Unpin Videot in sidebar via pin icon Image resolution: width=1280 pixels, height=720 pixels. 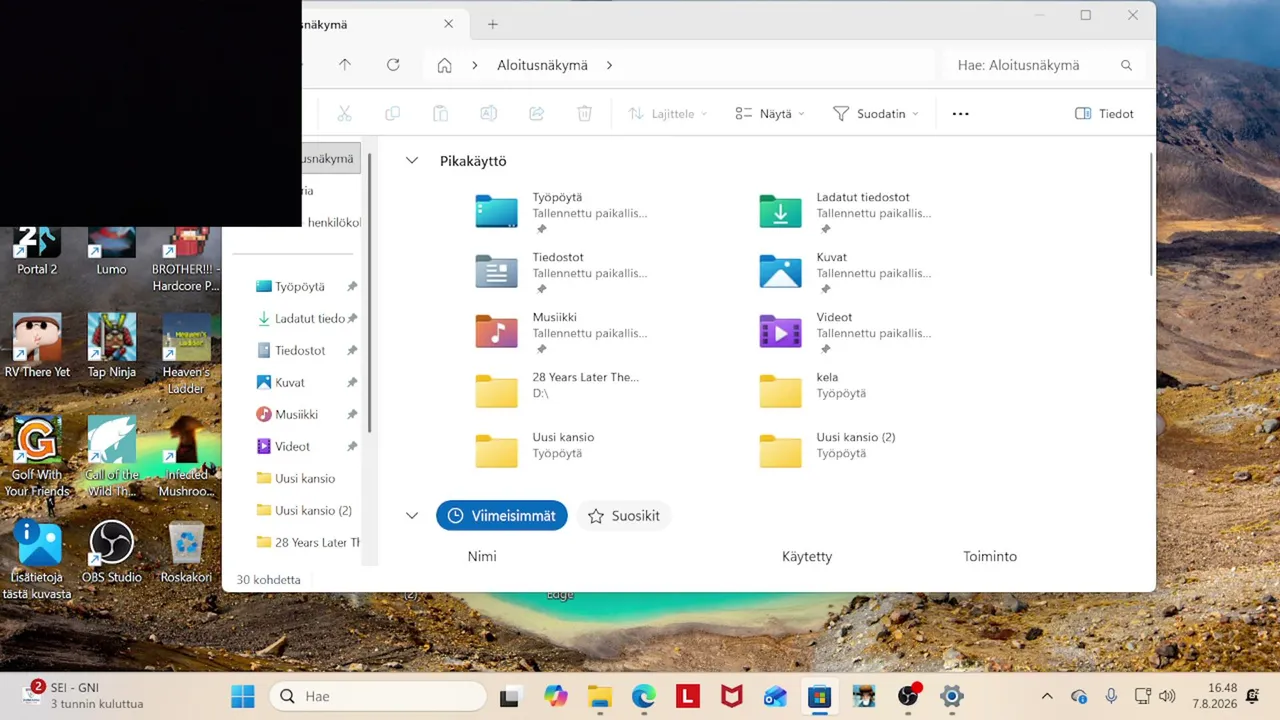[352, 446]
